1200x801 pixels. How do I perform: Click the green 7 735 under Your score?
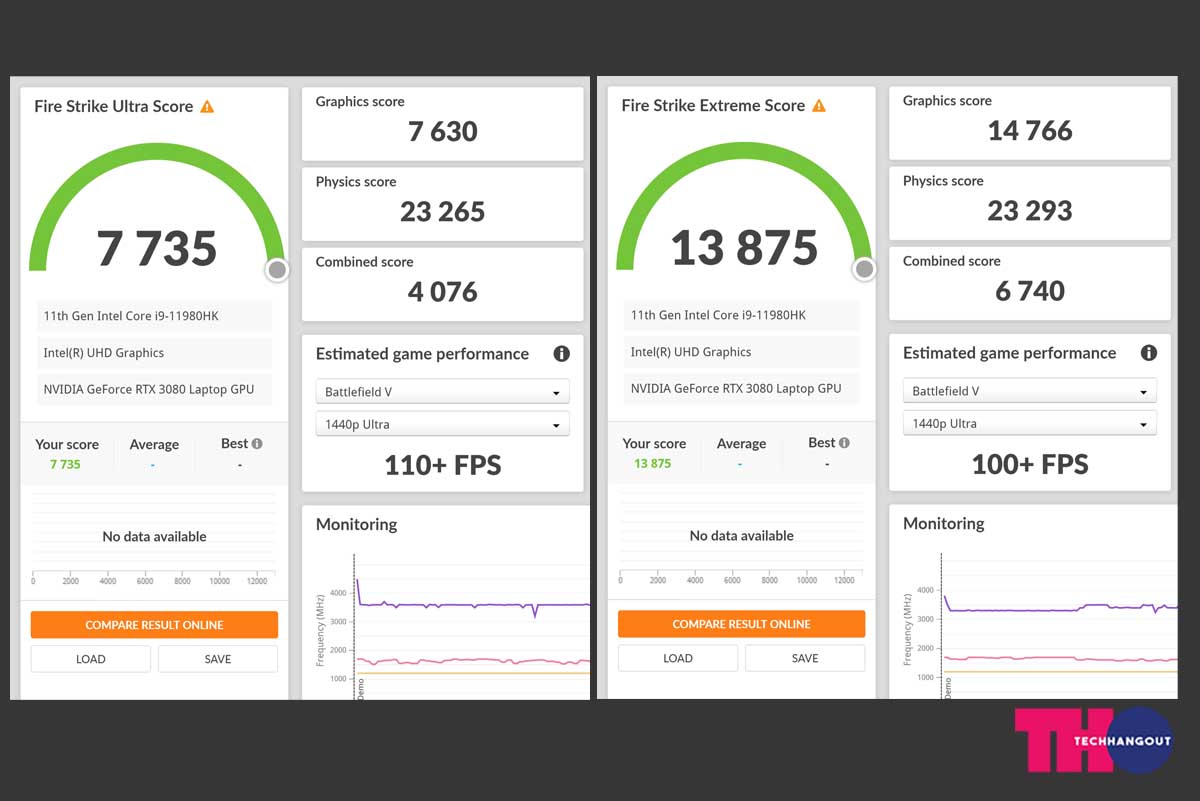[65, 464]
